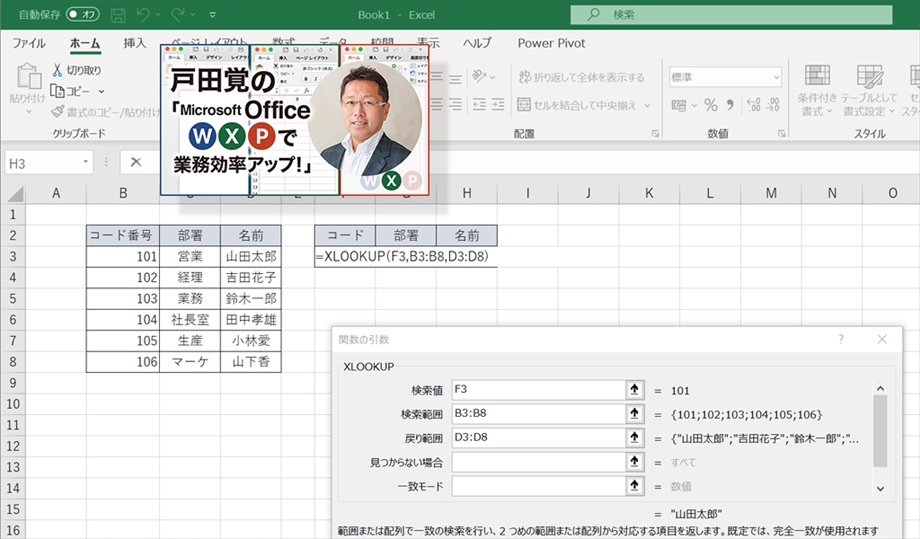
Task: Click the Redo arrow icon
Action: click(178, 14)
